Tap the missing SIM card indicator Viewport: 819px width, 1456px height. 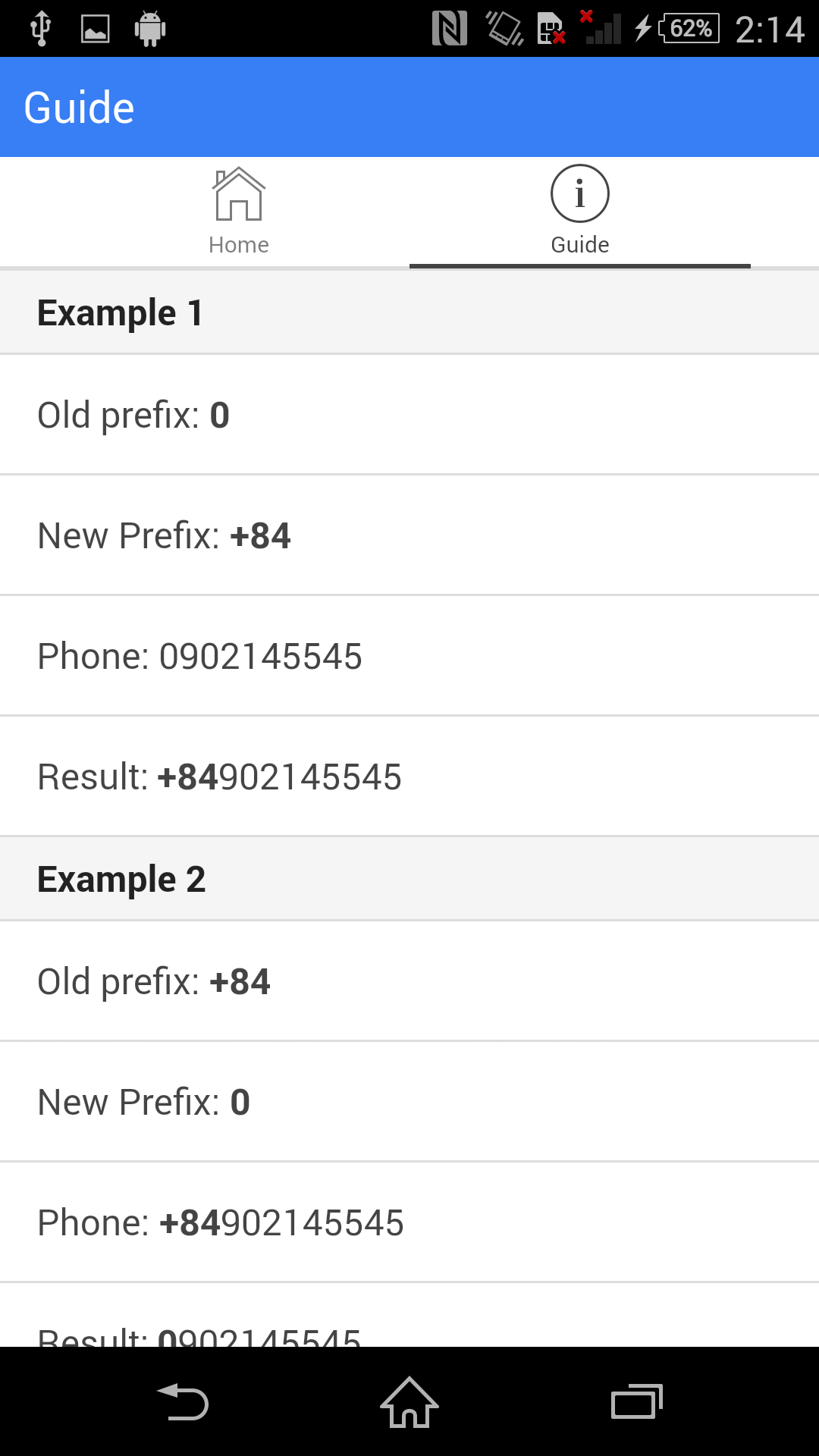(x=550, y=28)
